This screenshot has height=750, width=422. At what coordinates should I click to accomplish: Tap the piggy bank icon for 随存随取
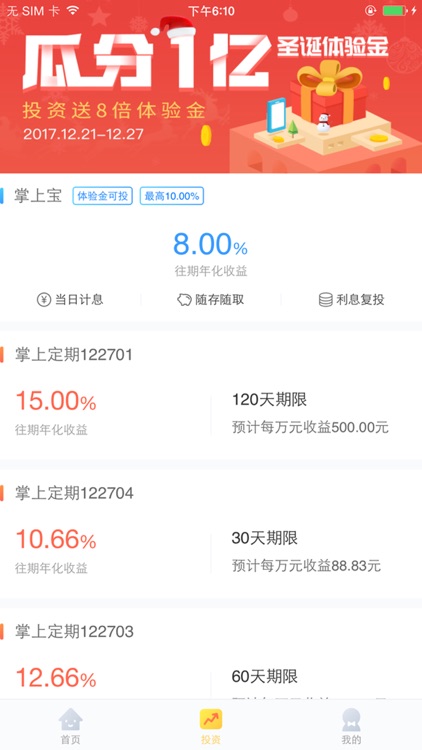[184, 300]
